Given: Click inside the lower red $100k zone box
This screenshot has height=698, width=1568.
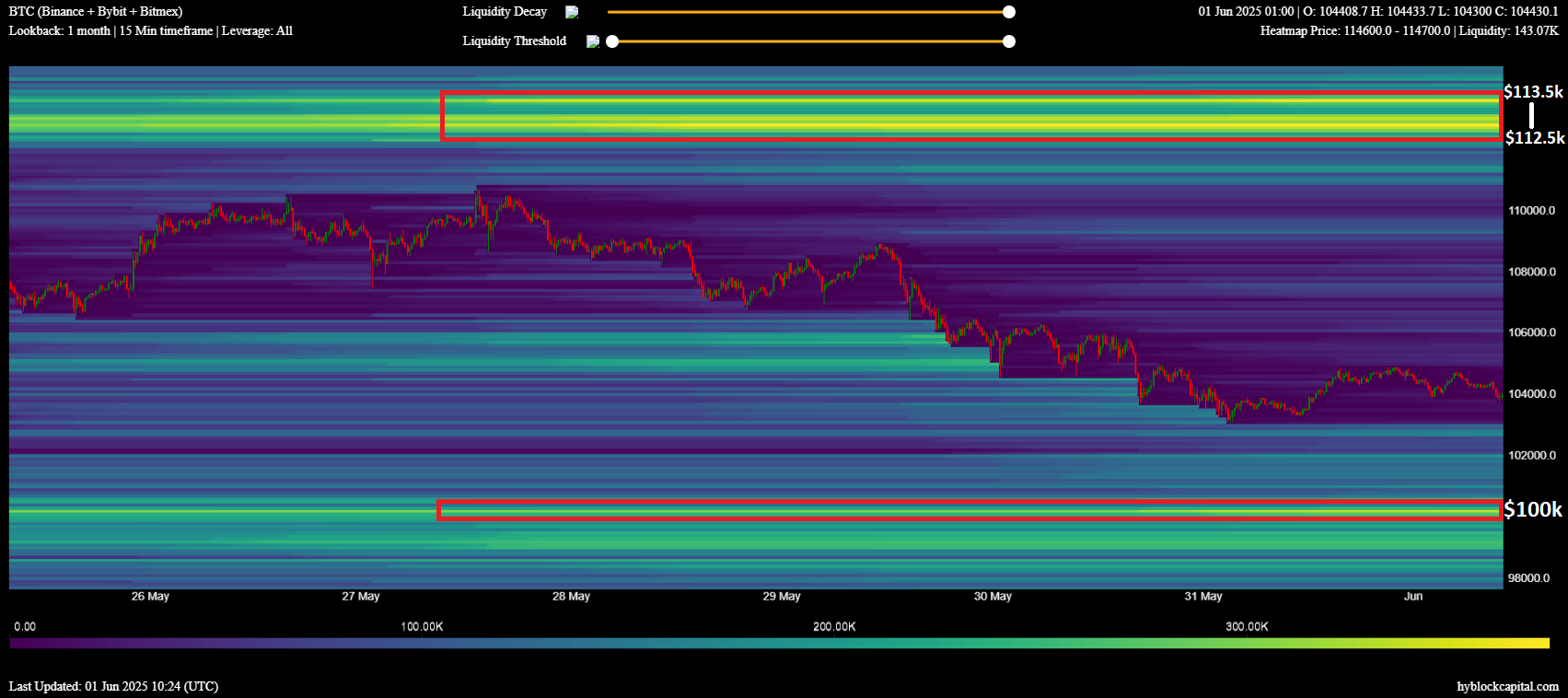Looking at the screenshot, I should coord(969,510).
